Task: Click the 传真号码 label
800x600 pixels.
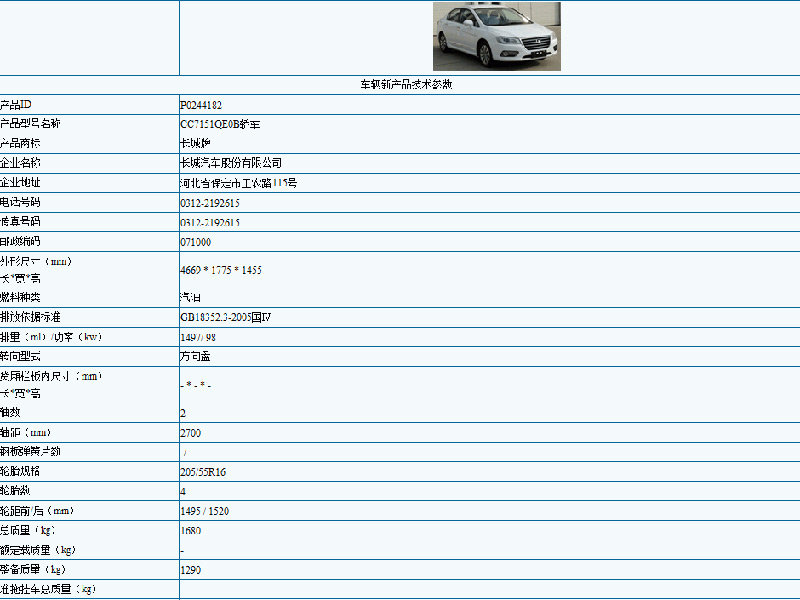Action: coord(20,221)
